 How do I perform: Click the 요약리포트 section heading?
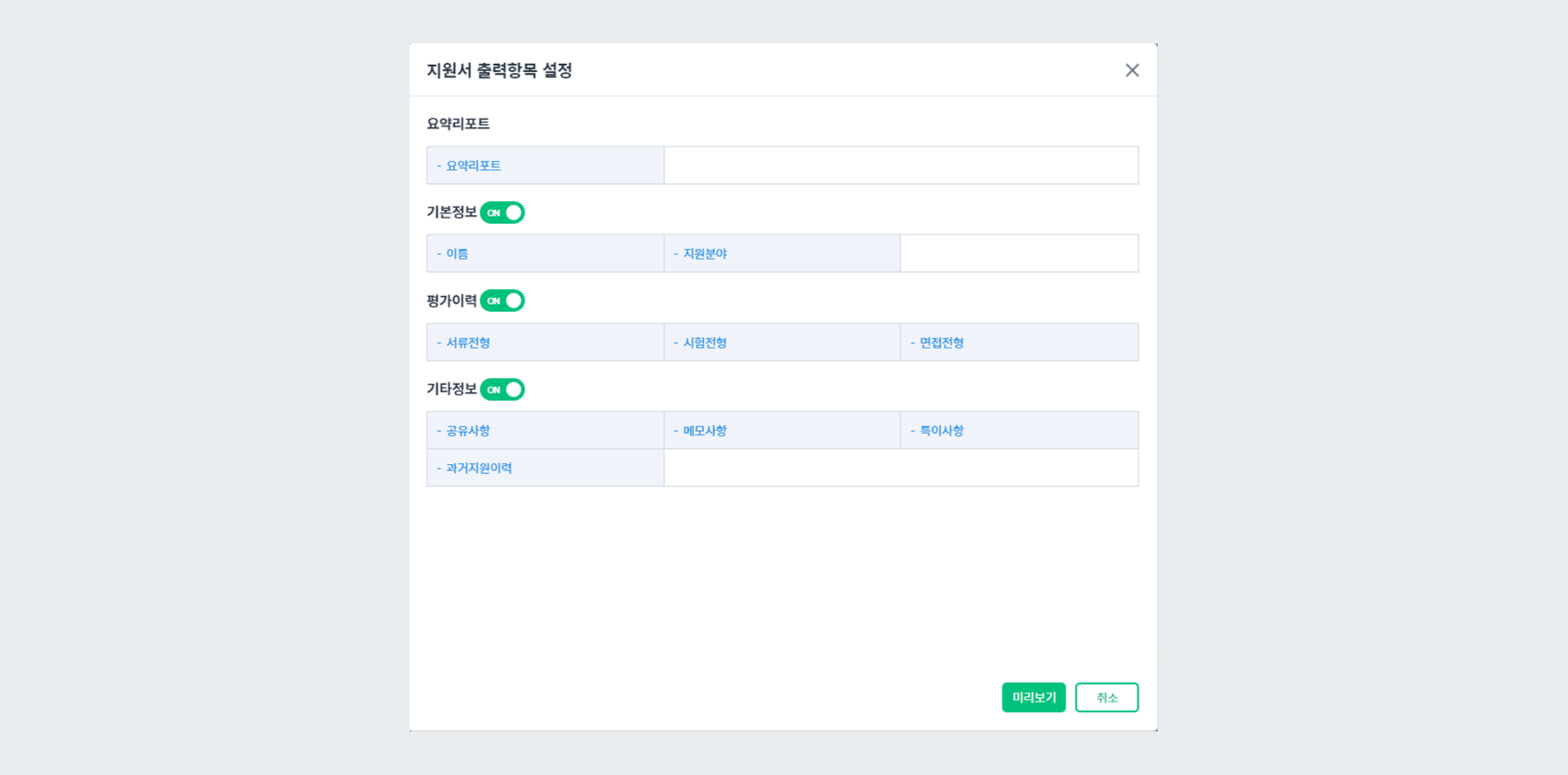coord(458,123)
